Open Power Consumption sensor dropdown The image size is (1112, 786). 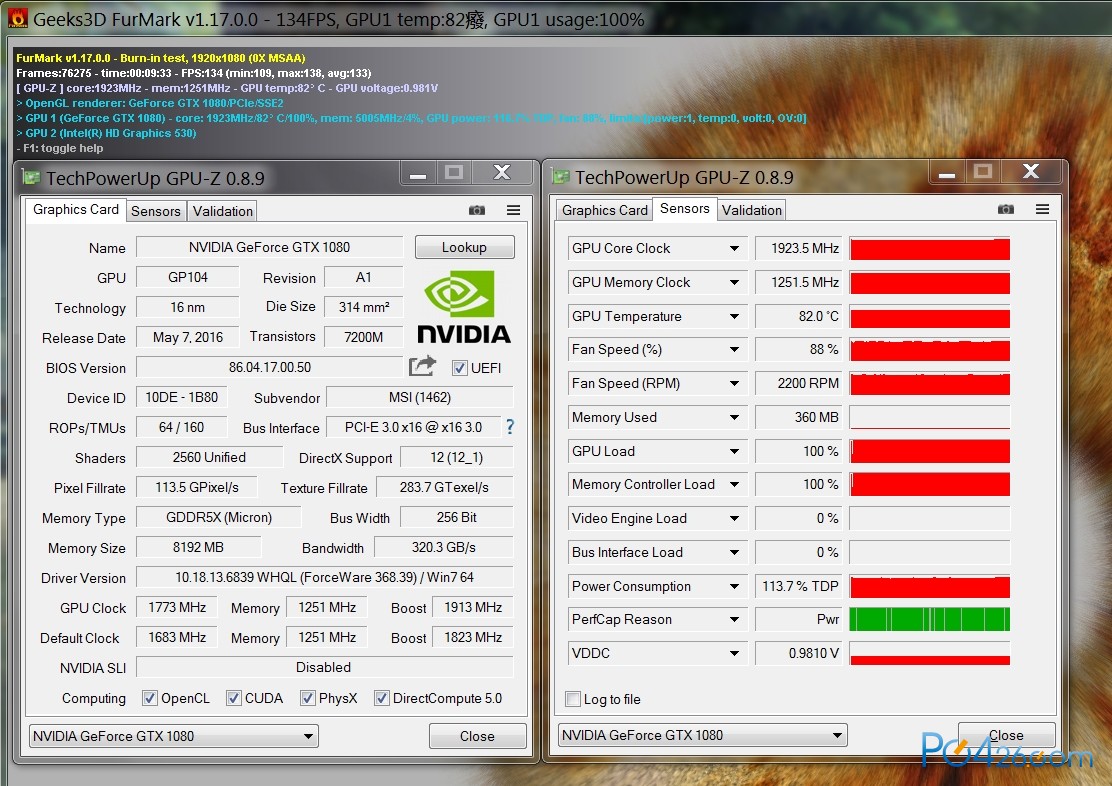click(734, 587)
